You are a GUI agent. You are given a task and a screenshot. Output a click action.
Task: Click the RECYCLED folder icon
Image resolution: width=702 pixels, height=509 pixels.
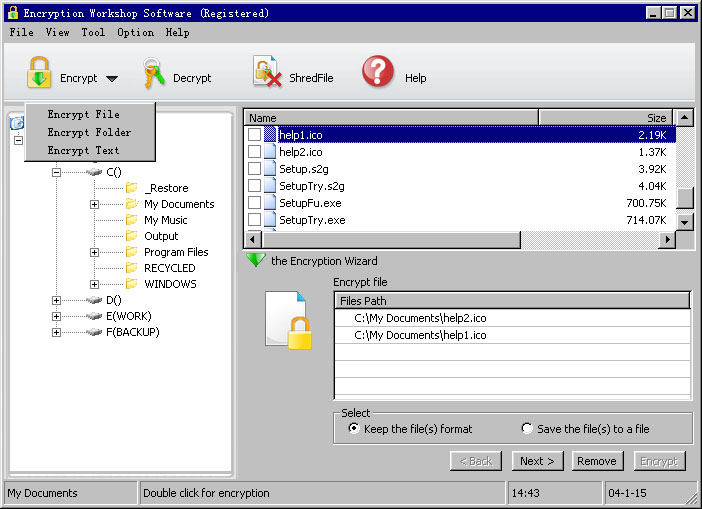132,268
